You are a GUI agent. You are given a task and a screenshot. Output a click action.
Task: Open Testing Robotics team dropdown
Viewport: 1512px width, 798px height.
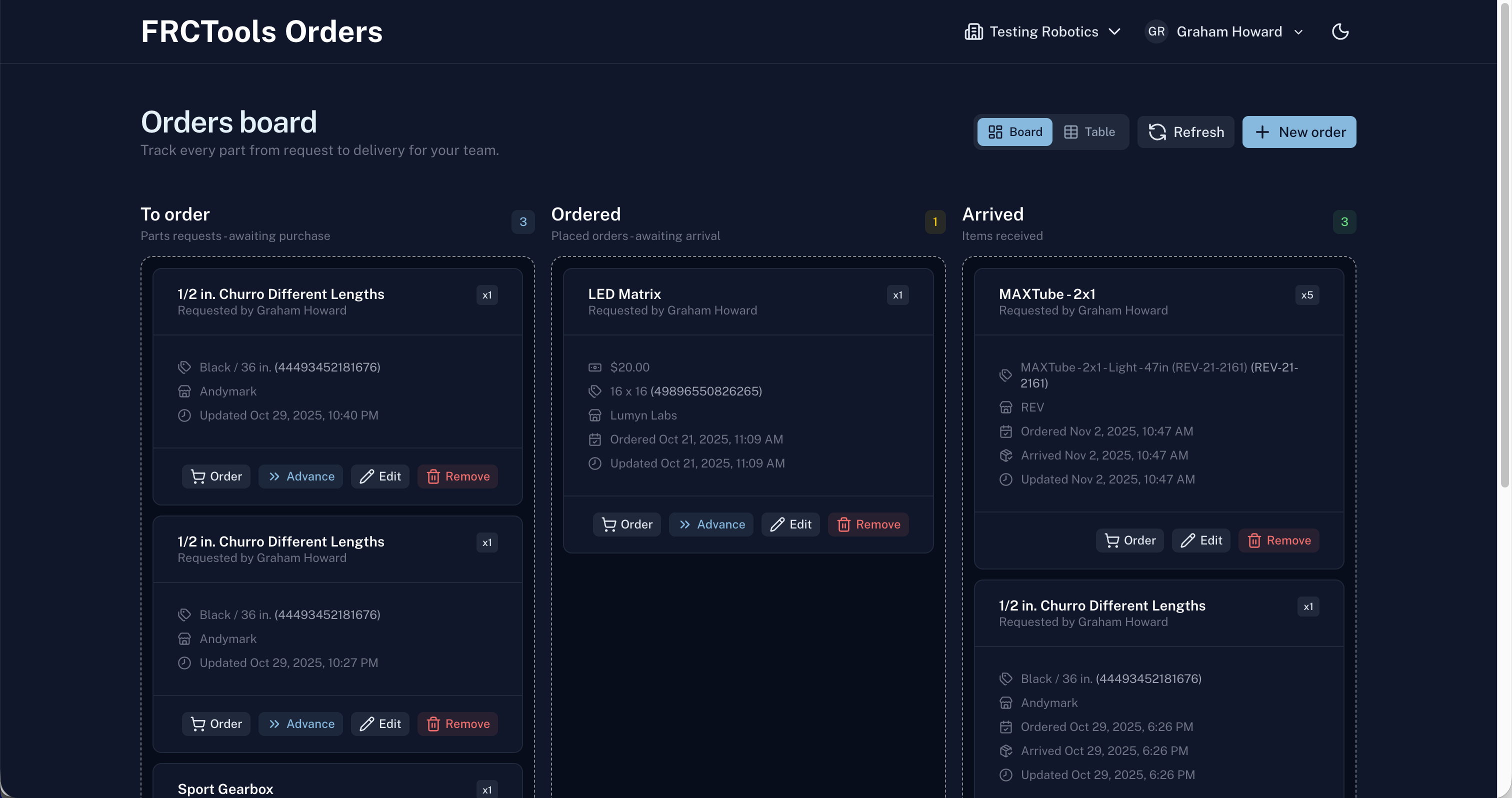[x=1043, y=31]
